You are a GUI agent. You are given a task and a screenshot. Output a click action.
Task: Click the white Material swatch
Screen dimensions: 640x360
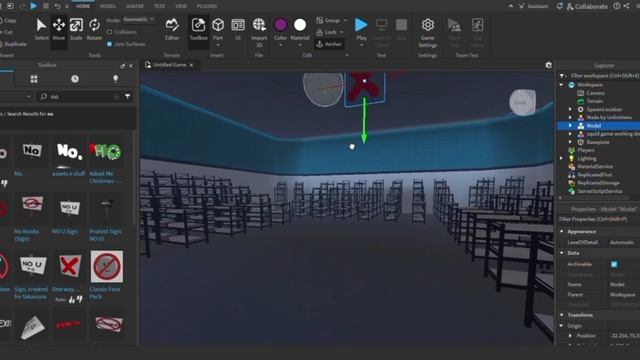tap(300, 25)
